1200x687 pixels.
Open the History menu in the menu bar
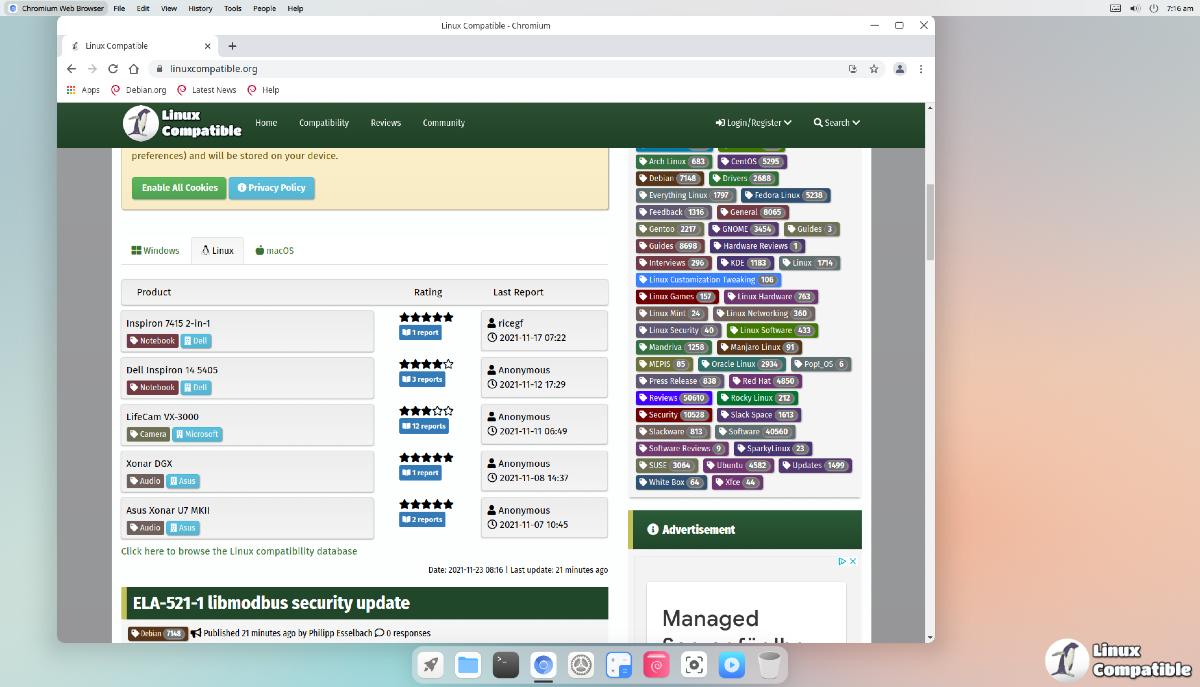200,8
